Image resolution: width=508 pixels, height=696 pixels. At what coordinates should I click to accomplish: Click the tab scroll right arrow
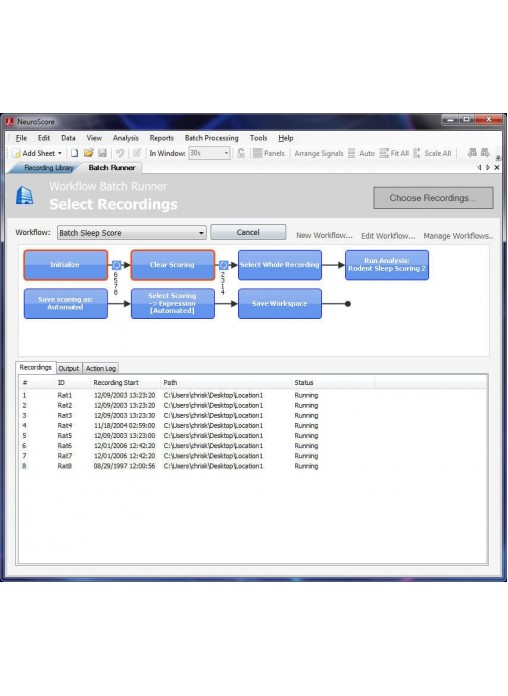pos(488,167)
